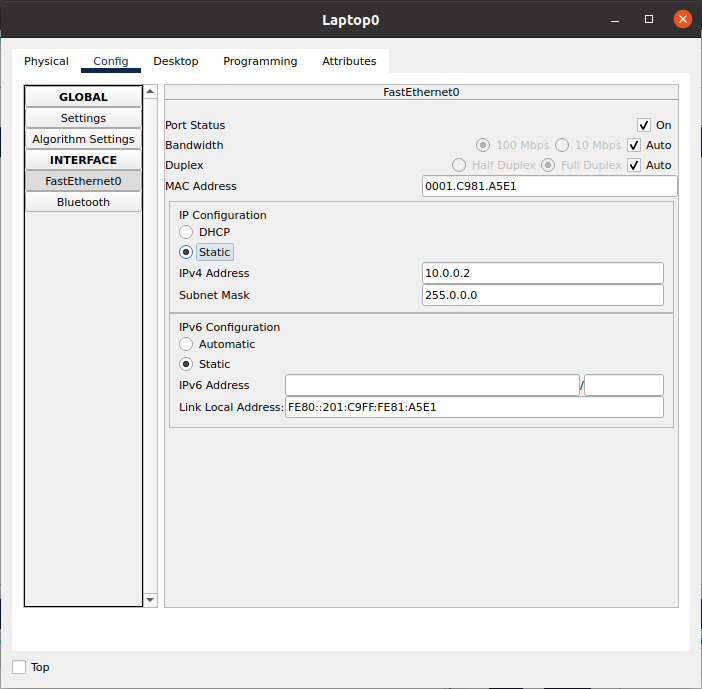702x689 pixels.
Task: Select DHCP for IP Configuration
Action: click(186, 232)
